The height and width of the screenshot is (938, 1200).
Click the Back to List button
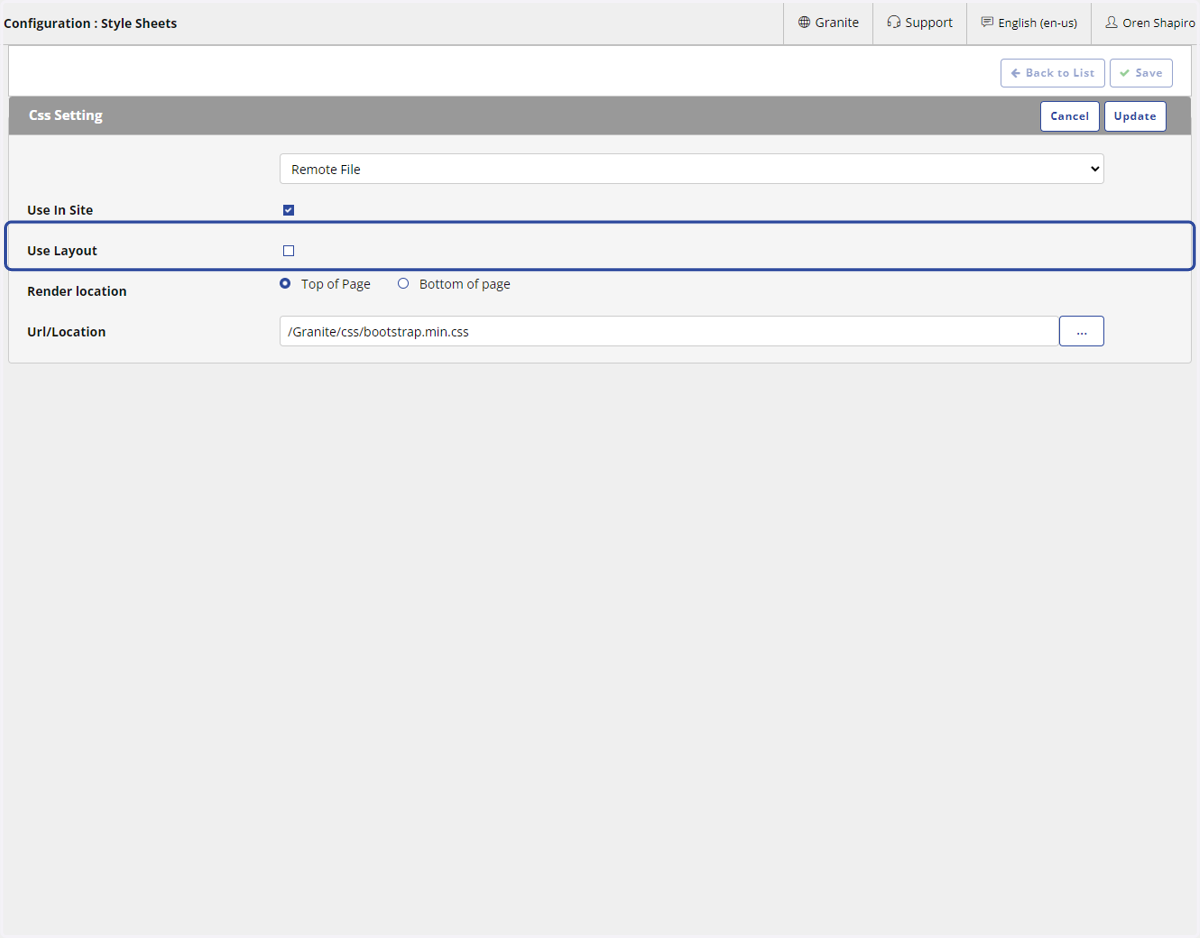(1053, 73)
